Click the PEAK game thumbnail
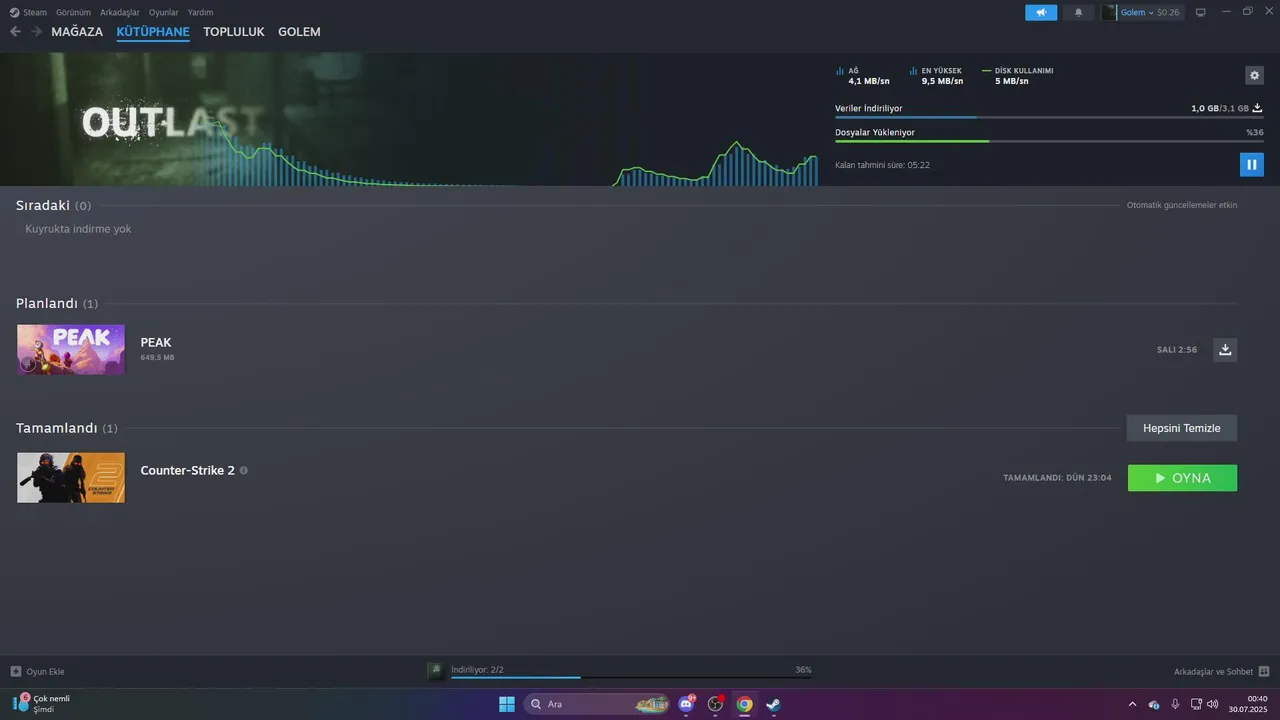 (71, 349)
